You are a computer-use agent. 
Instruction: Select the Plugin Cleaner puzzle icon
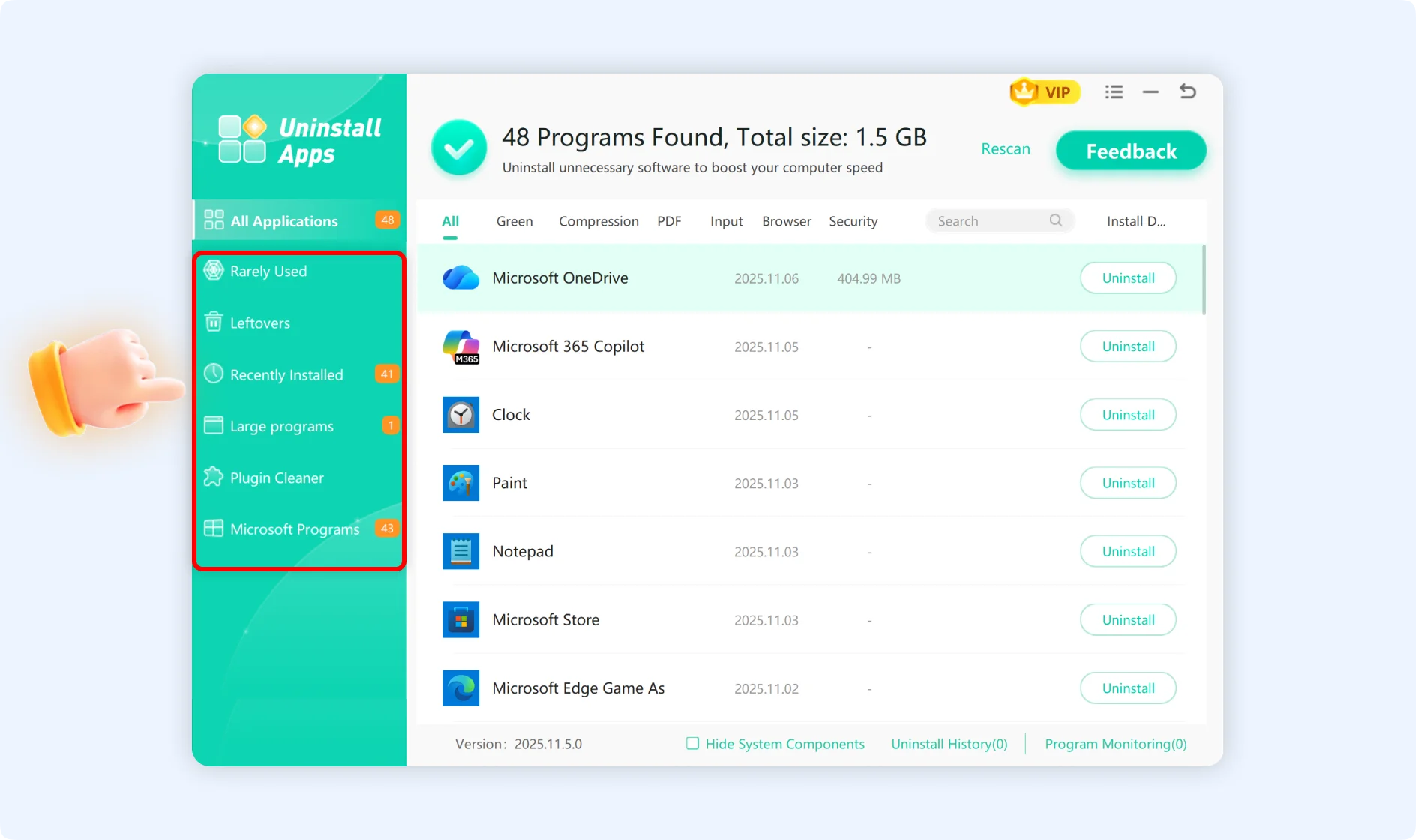[x=213, y=477]
